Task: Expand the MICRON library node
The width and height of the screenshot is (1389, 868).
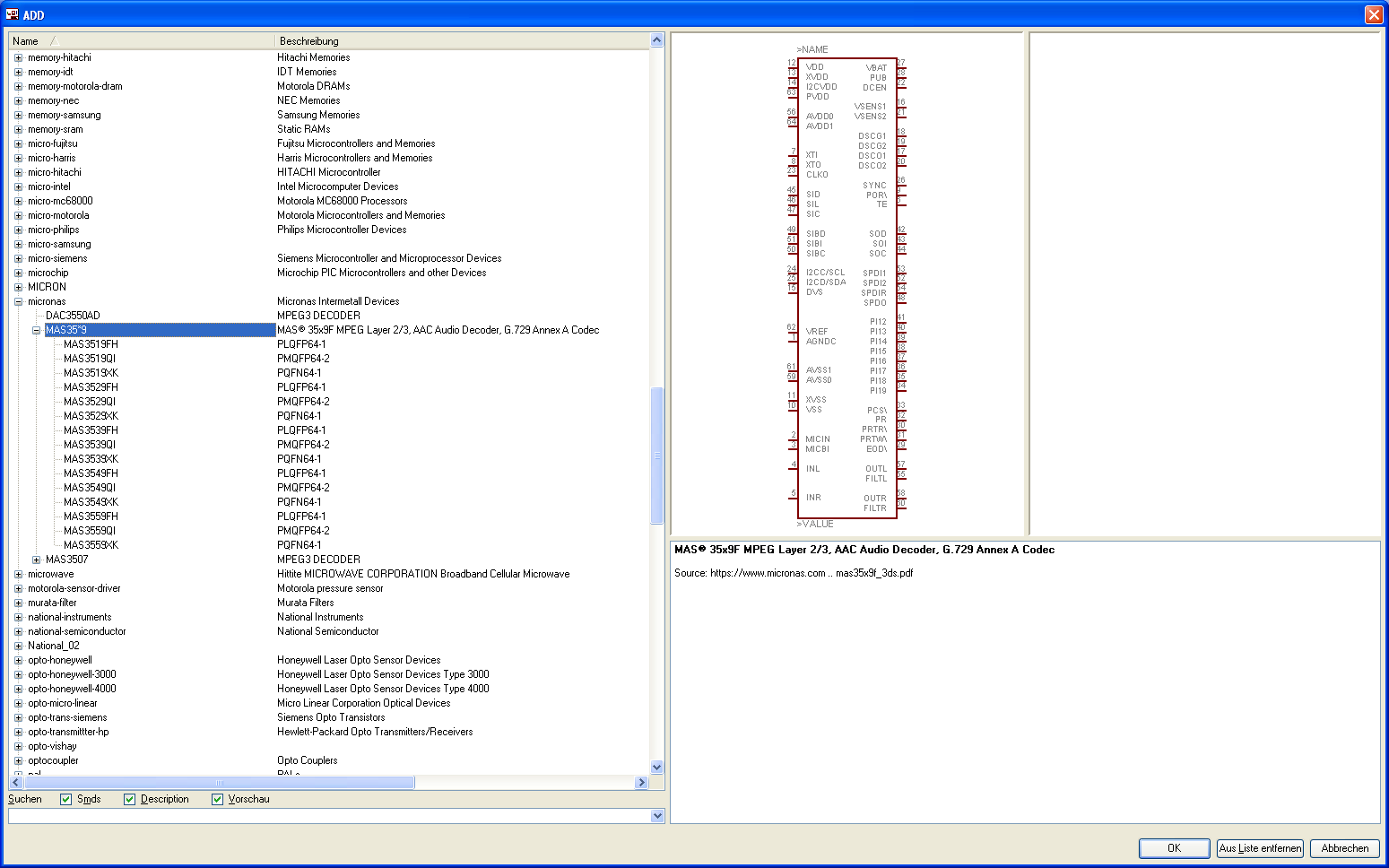Action: click(x=18, y=287)
